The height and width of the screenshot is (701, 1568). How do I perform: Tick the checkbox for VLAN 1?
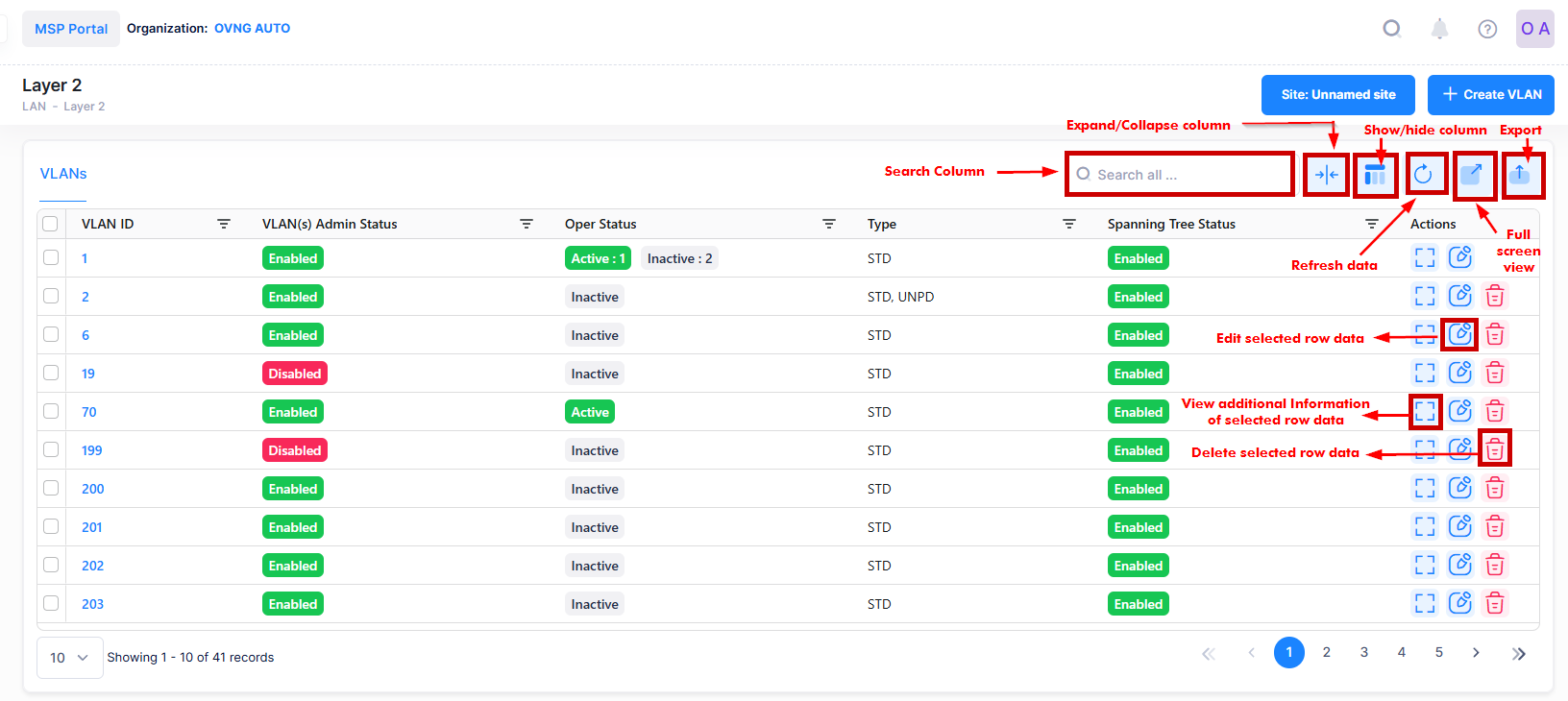coord(51,257)
